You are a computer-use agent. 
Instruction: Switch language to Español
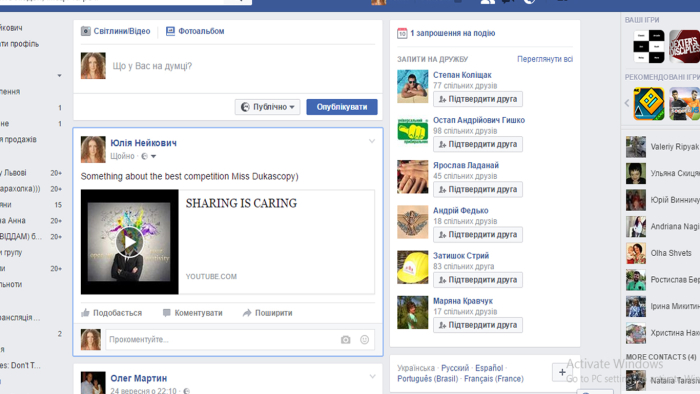[x=489, y=368]
